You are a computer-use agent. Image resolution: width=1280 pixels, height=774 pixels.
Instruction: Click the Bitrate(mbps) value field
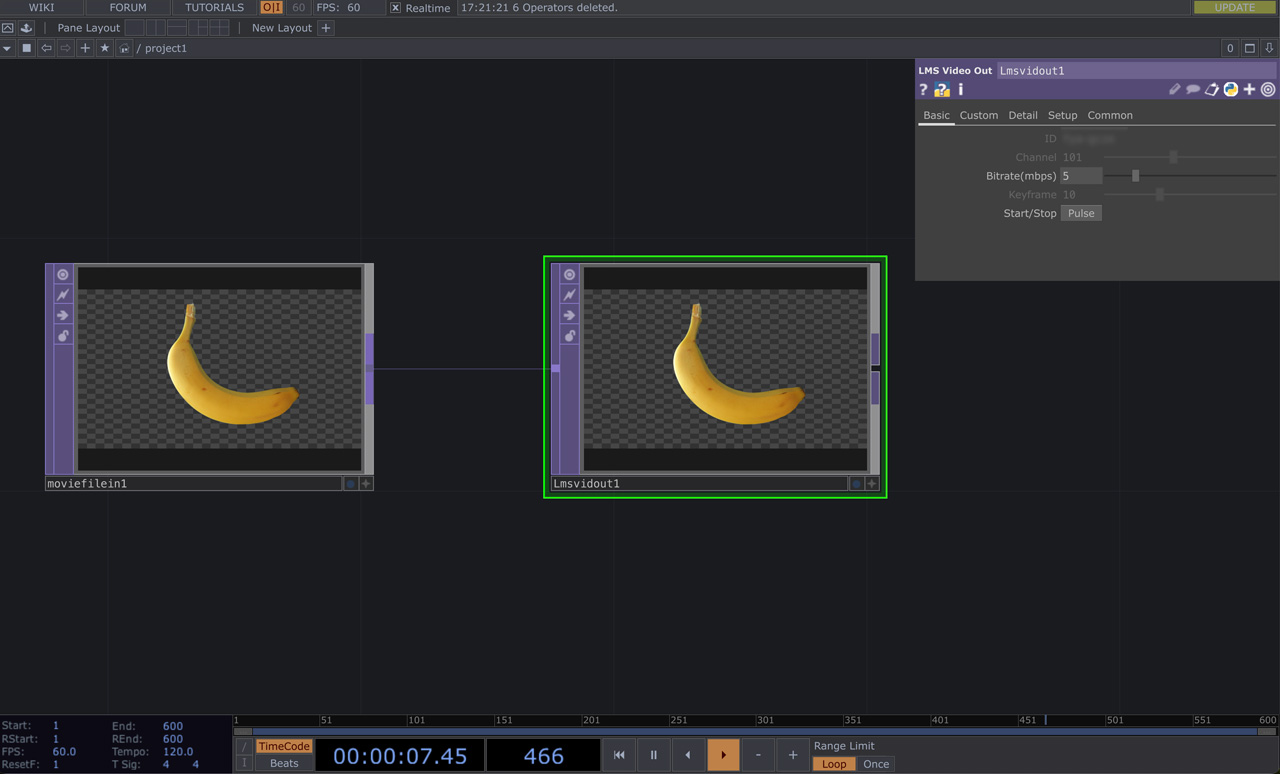pyautogui.click(x=1081, y=176)
